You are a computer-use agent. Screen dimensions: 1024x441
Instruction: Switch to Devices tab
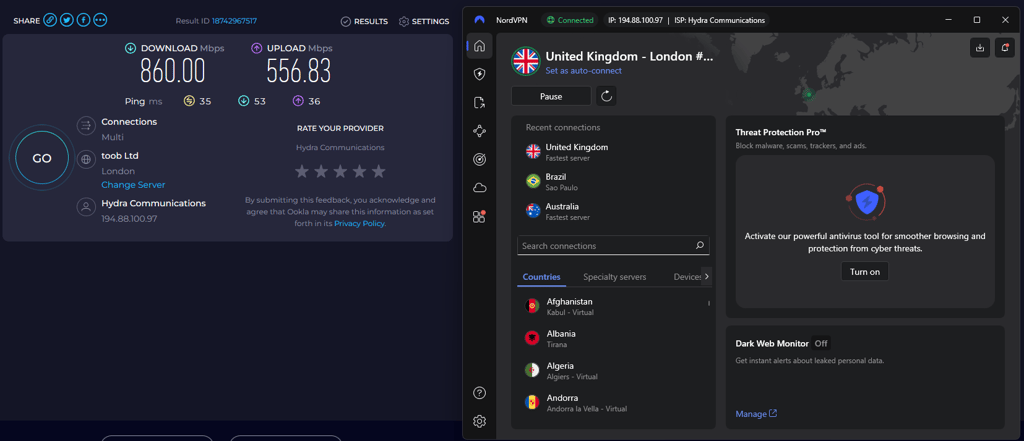(687, 277)
